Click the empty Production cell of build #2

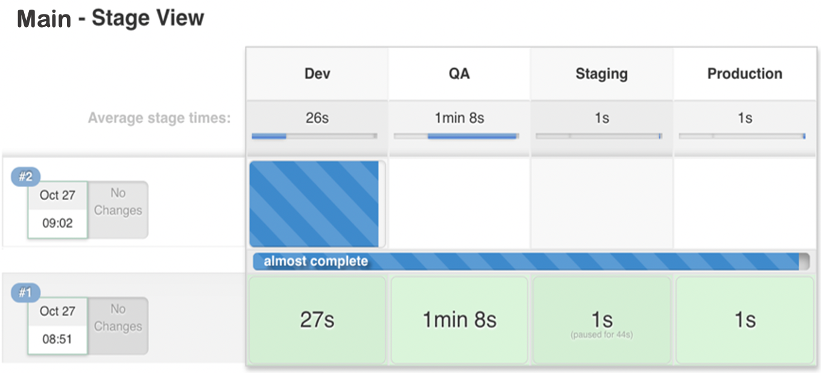click(744, 203)
